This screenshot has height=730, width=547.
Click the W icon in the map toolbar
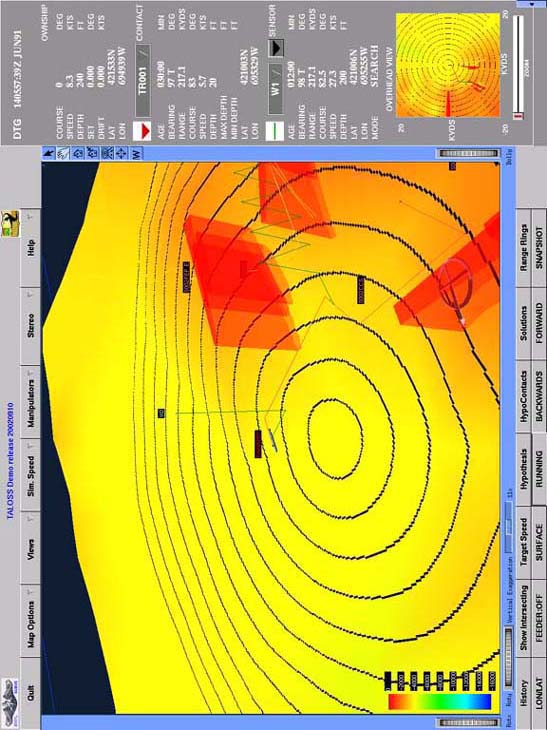136,152
